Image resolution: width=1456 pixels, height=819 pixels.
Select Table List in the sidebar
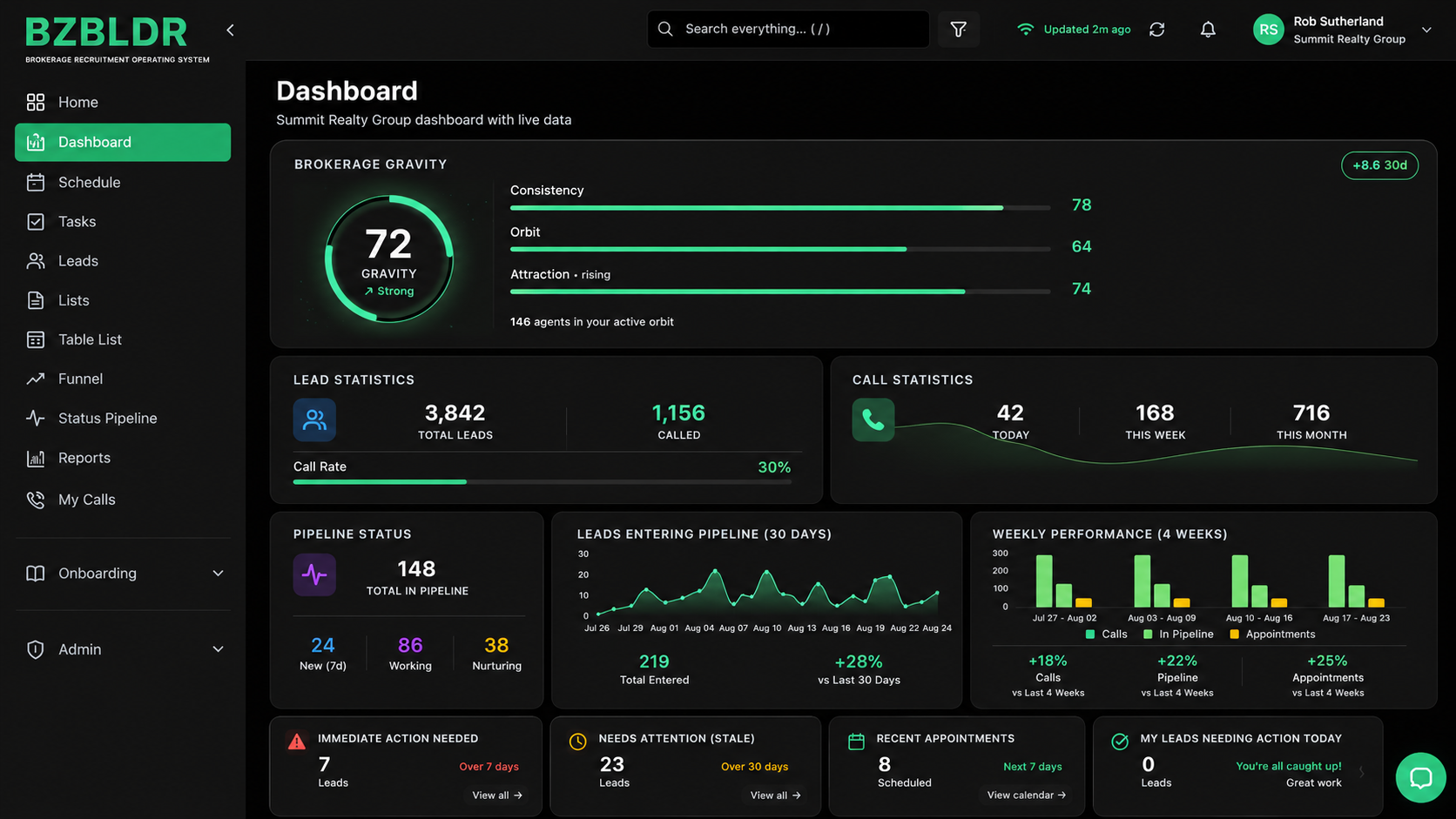tap(123, 339)
